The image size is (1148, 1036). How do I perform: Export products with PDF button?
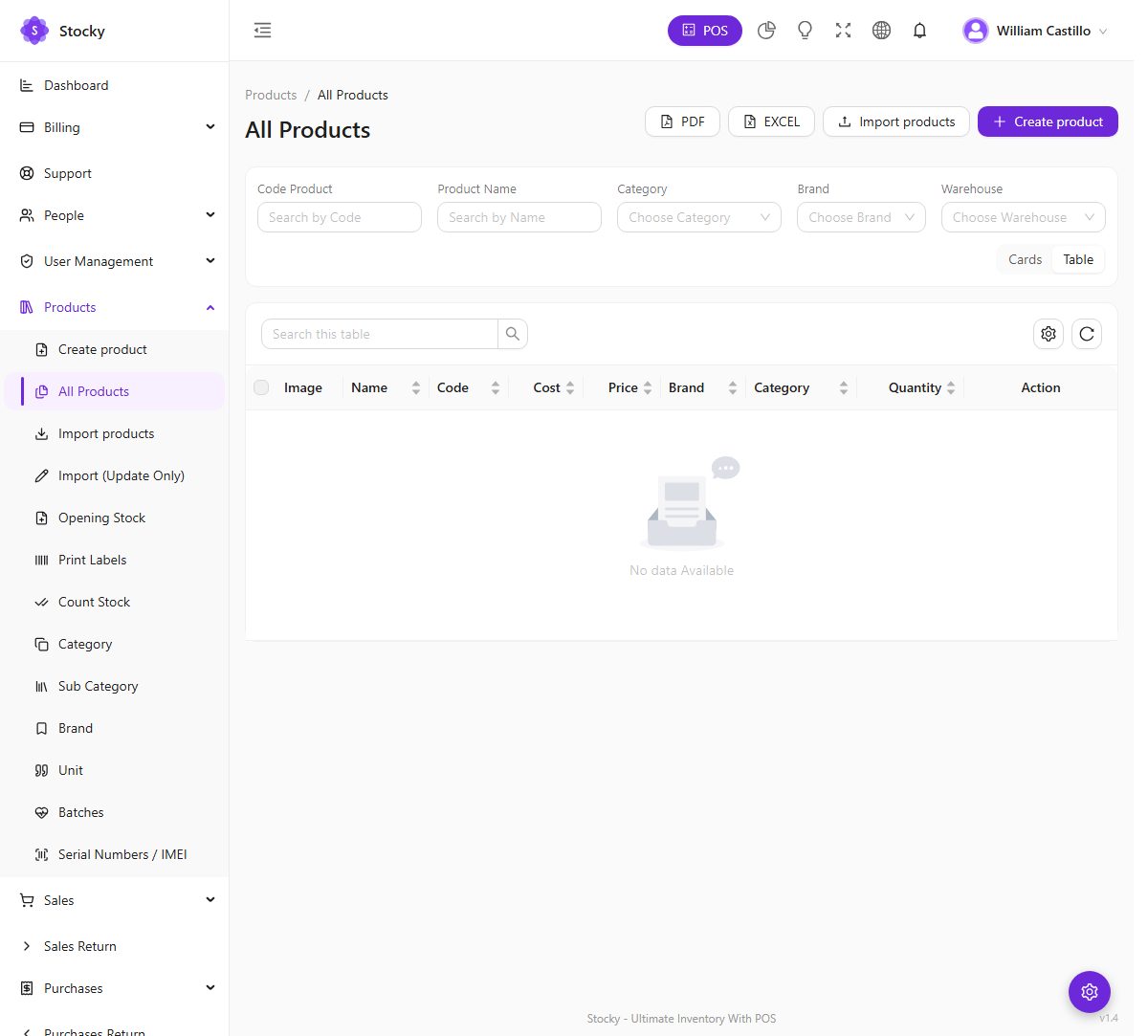683,121
